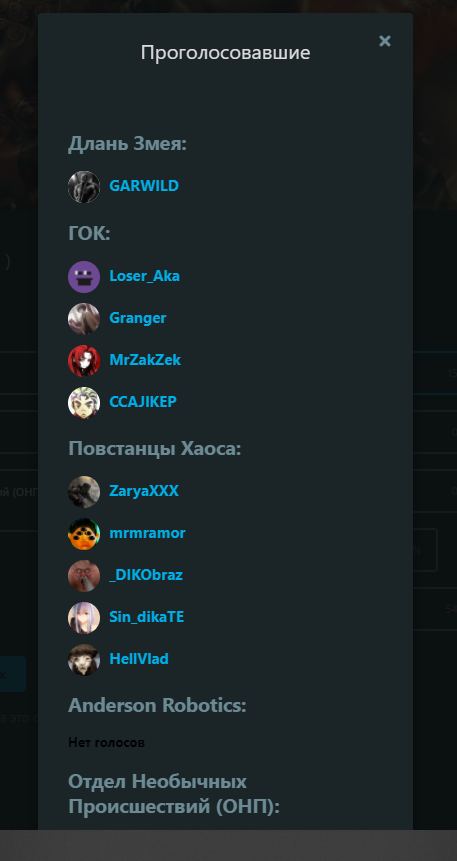Click mrmramor's orange avatar

84,534
